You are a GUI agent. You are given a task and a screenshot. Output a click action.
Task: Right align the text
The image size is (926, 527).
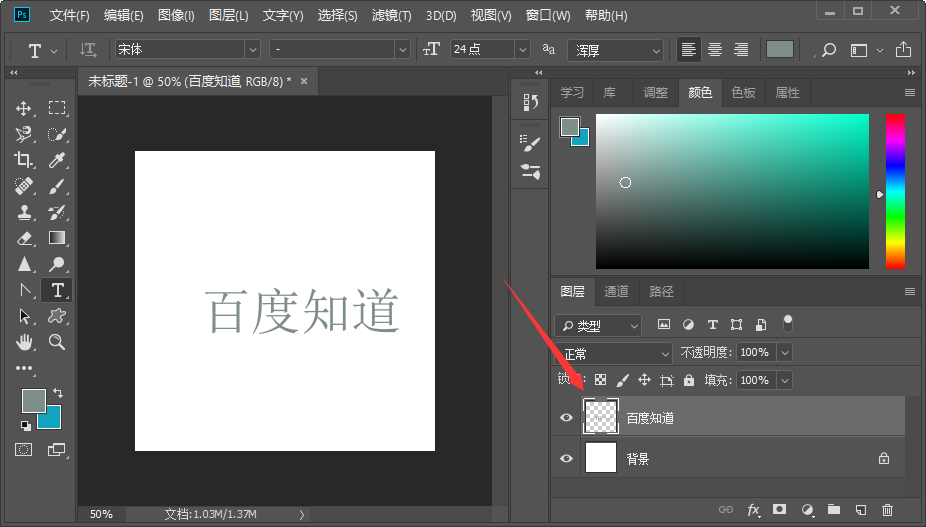[x=741, y=50]
